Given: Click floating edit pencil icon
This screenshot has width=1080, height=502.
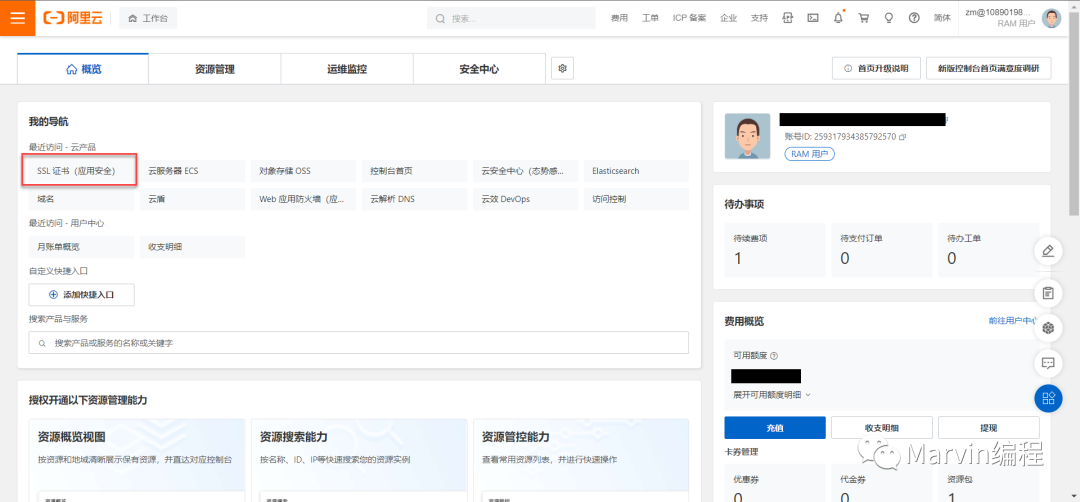Looking at the screenshot, I should [1048, 251].
